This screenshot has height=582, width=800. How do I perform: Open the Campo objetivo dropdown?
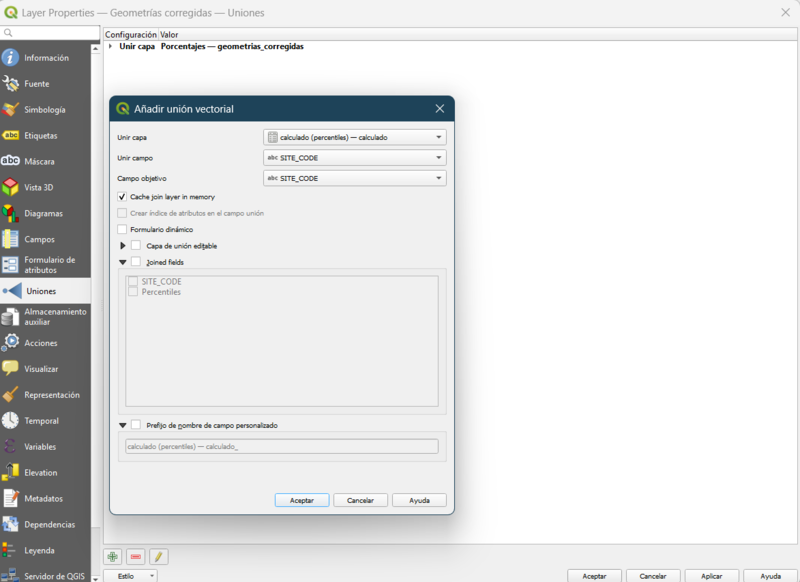tap(354, 178)
